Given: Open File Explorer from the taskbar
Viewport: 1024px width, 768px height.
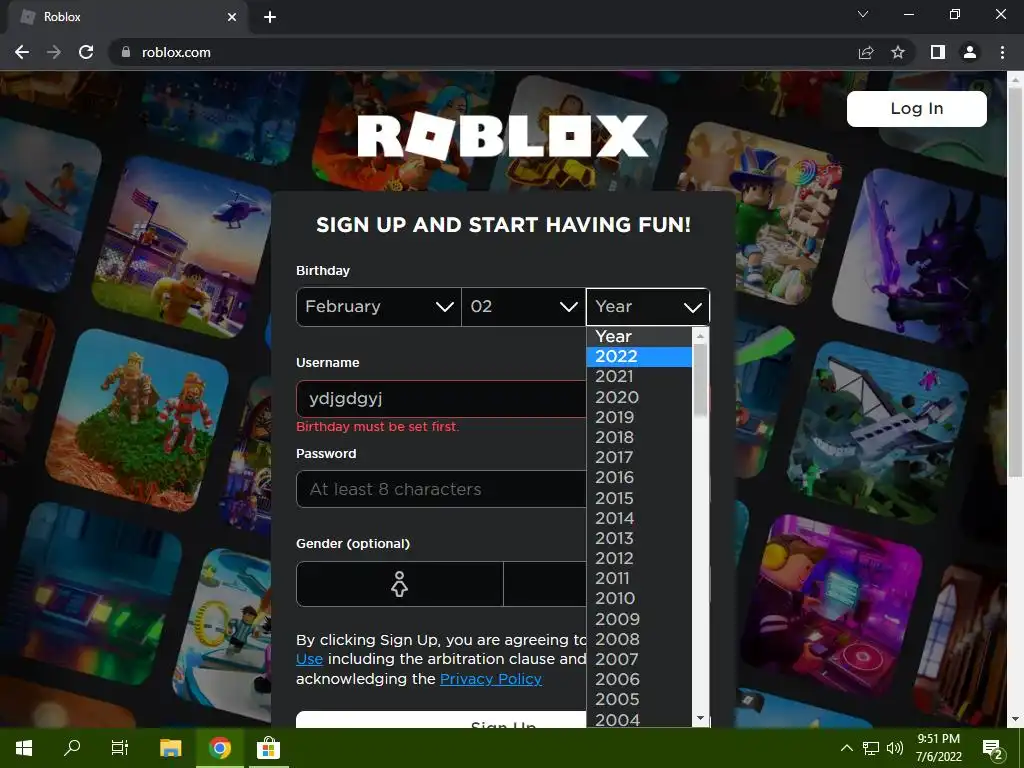Looking at the screenshot, I should (170, 748).
